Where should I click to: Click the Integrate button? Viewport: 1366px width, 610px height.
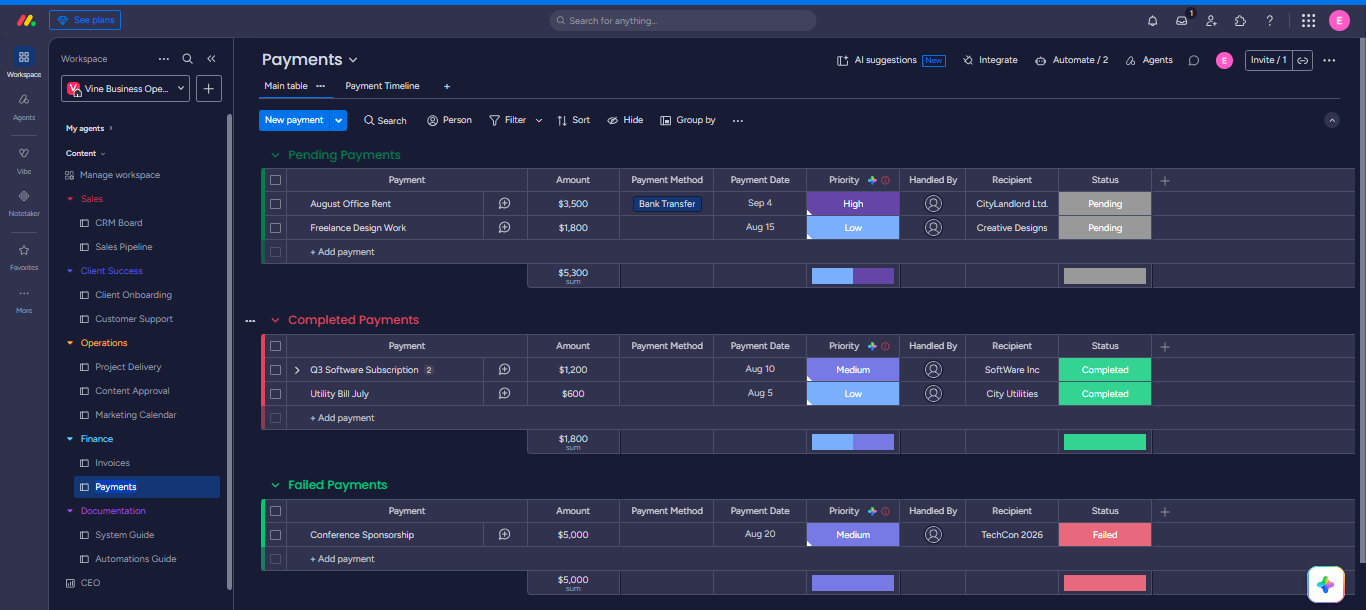pos(990,60)
